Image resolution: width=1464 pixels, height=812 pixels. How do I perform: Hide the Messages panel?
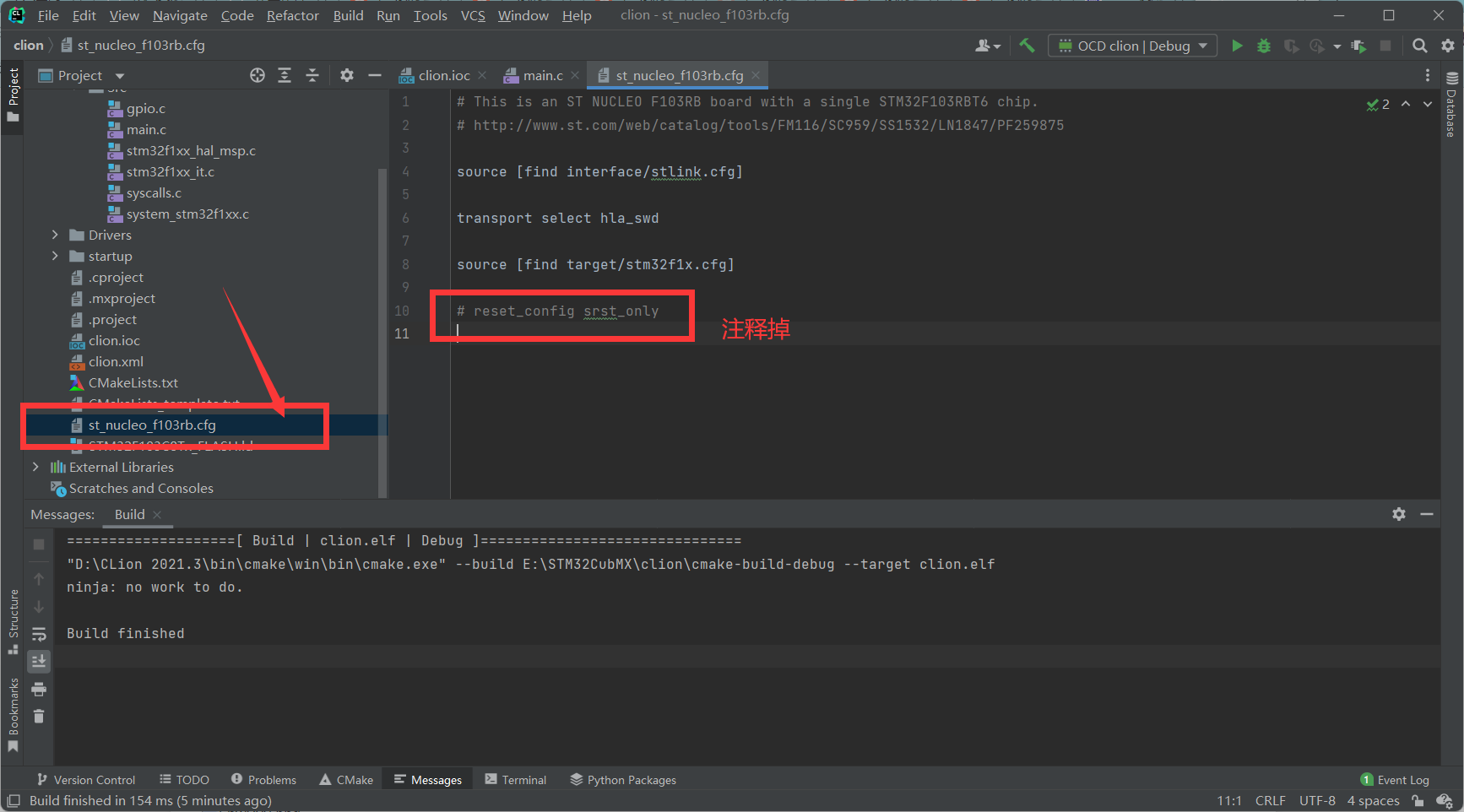click(x=1427, y=514)
